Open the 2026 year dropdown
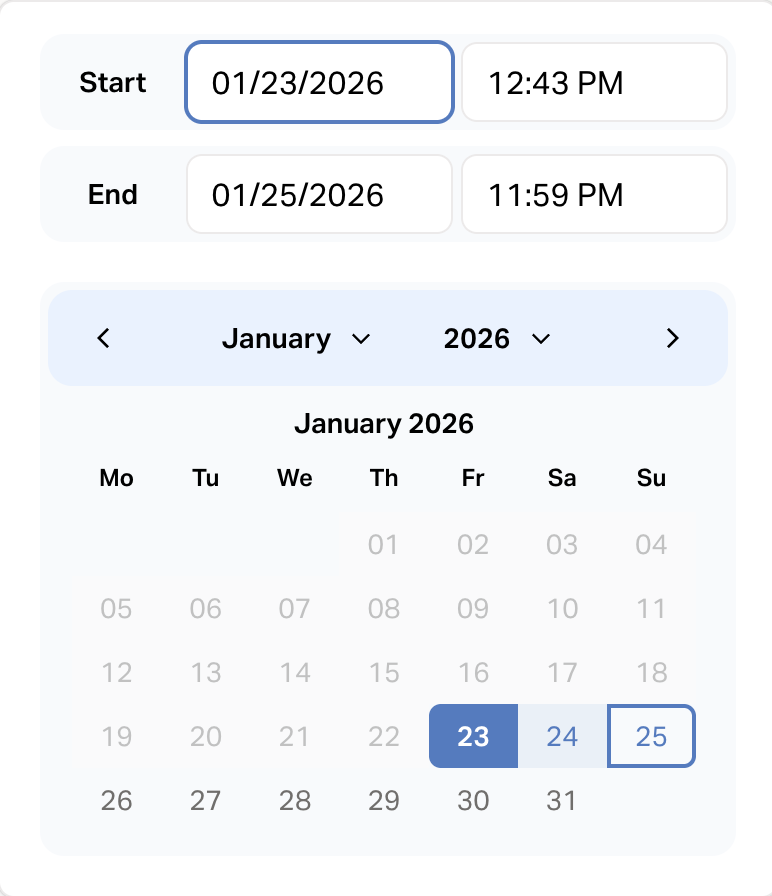 pos(497,339)
